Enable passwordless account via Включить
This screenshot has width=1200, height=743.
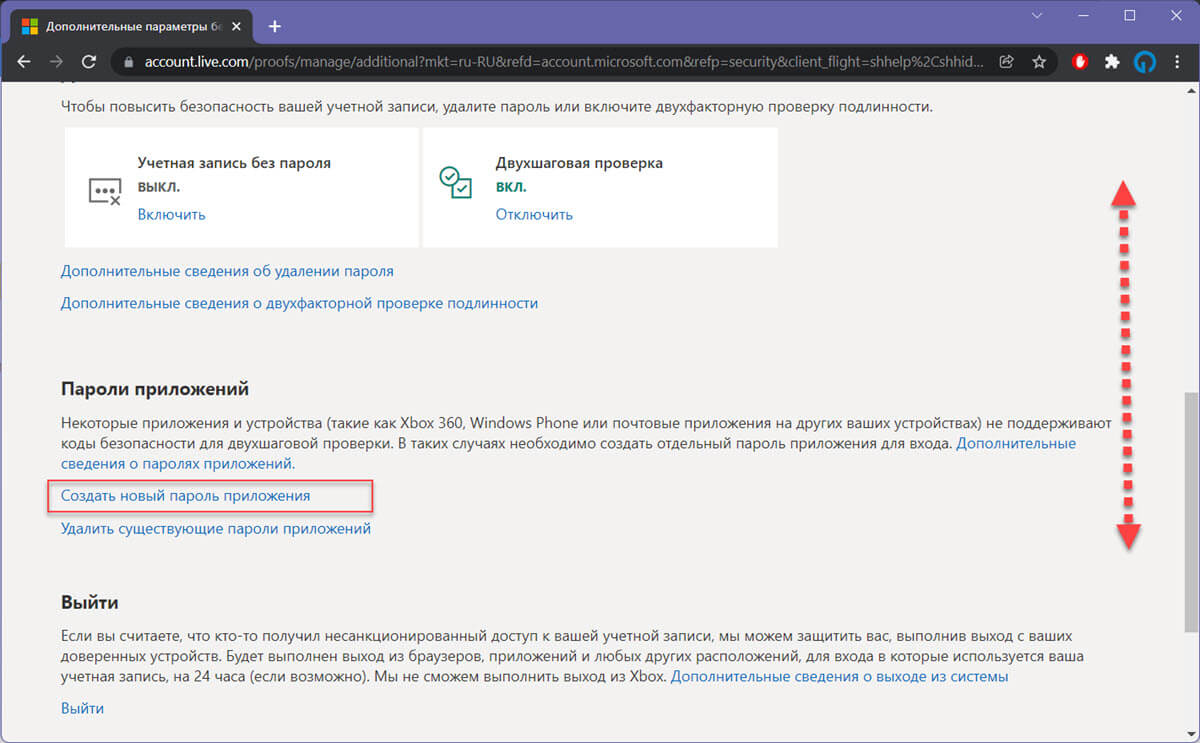[x=171, y=214]
